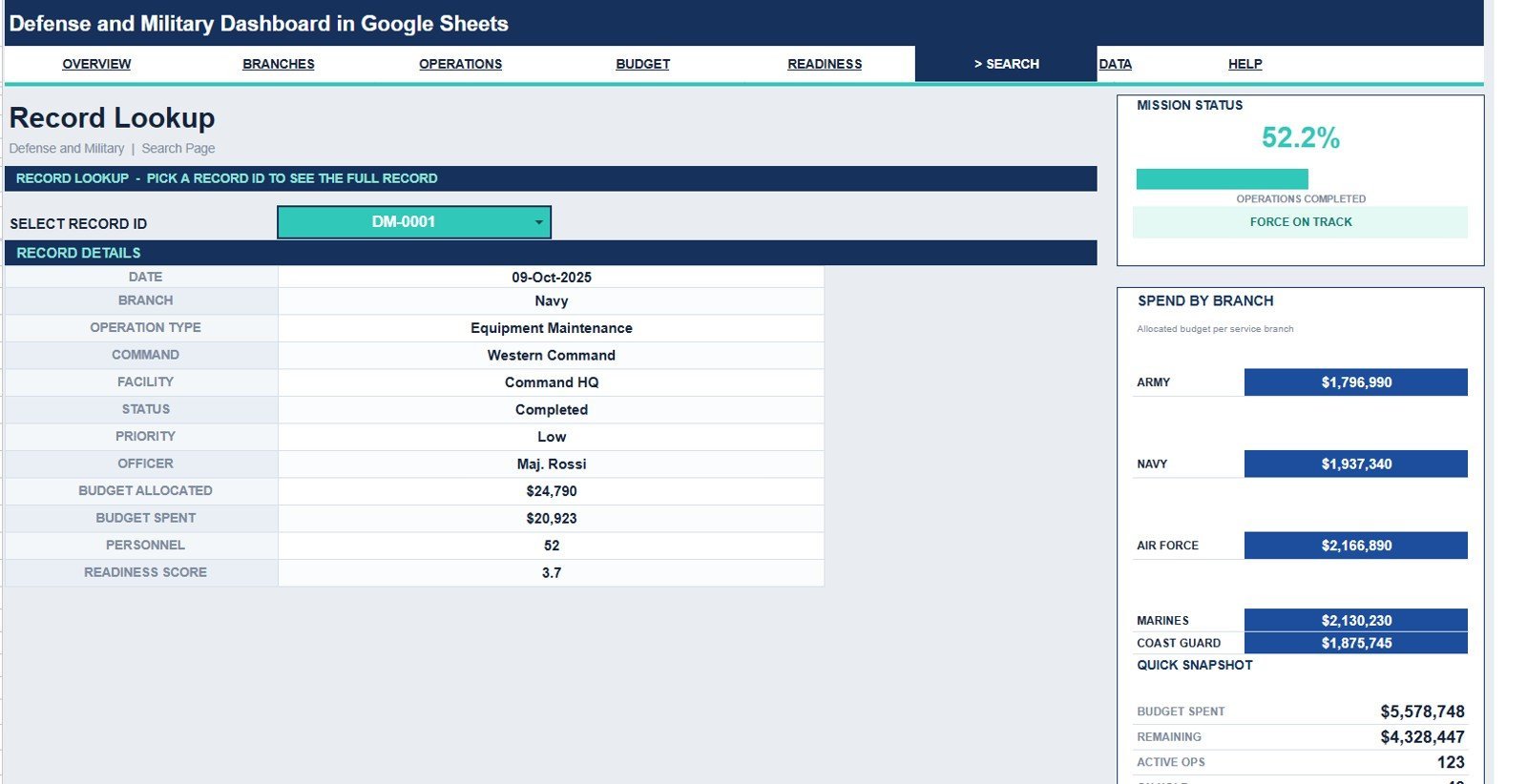This screenshot has width=1527, height=784.
Task: Select the NAVY spend bar $1,937,340
Action: point(1355,464)
